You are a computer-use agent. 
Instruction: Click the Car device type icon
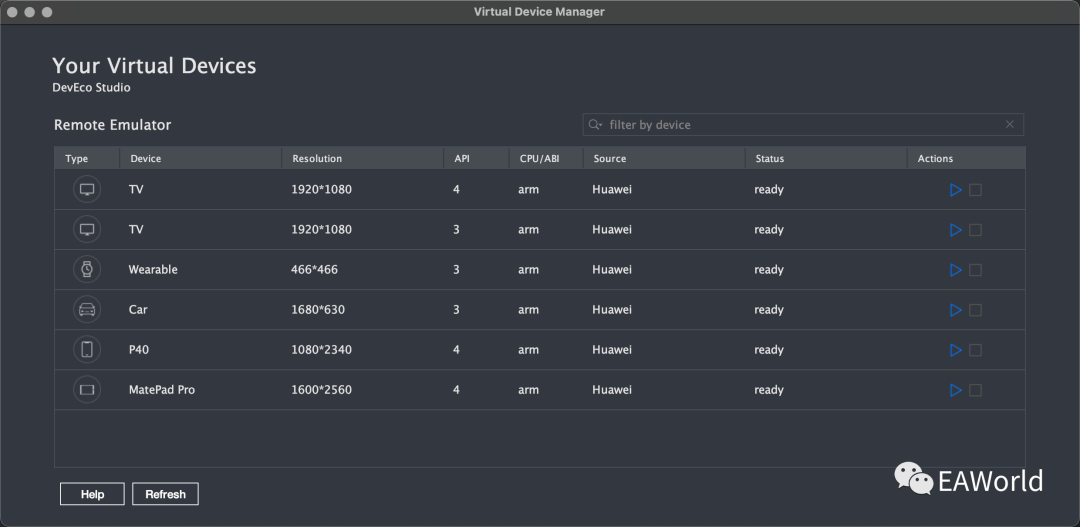87,309
